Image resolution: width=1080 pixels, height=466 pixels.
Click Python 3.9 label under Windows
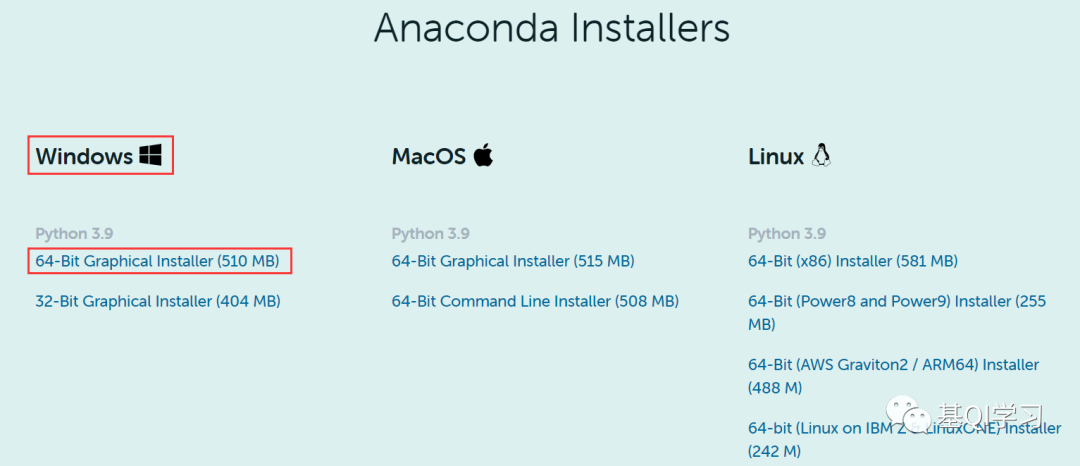(x=74, y=234)
